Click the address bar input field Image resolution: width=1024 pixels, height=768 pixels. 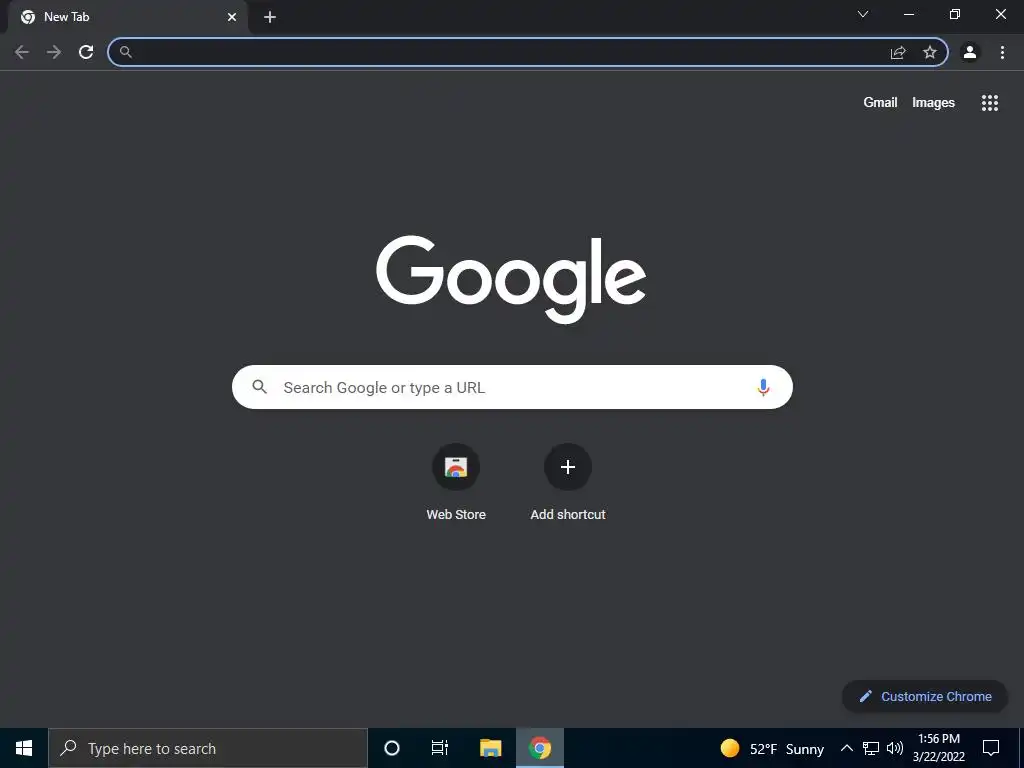(x=528, y=52)
